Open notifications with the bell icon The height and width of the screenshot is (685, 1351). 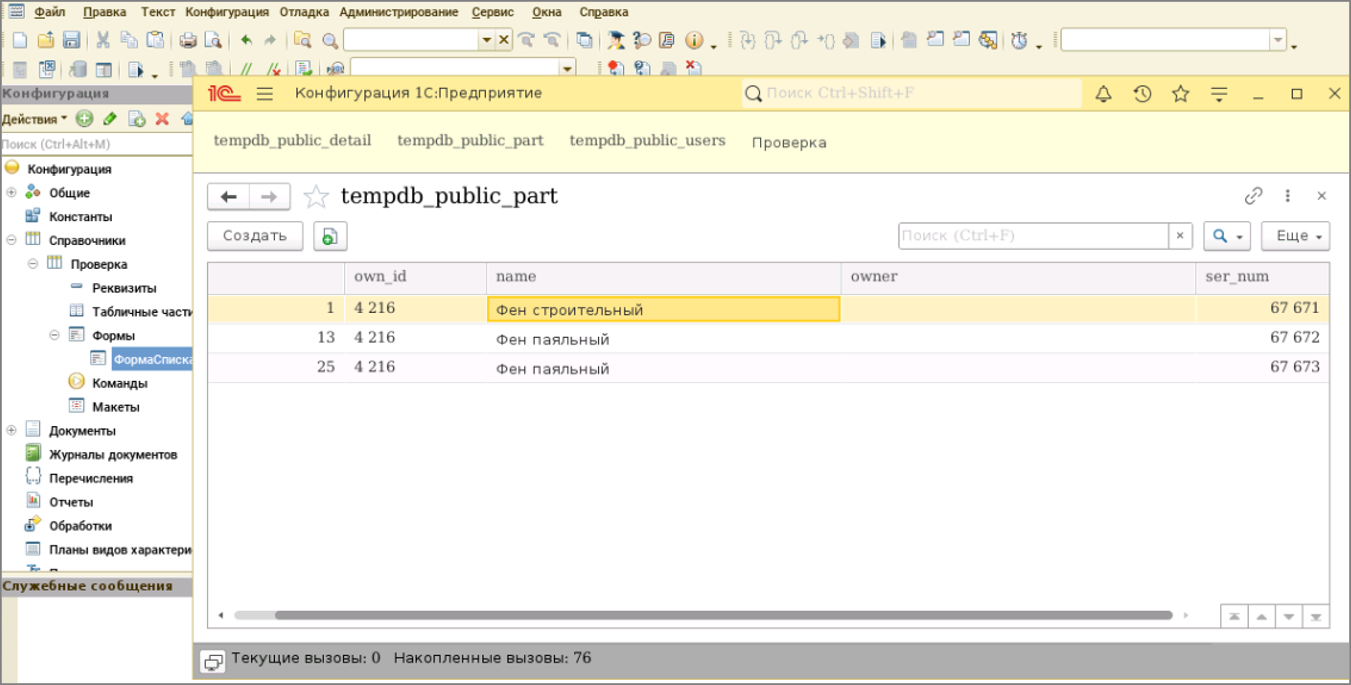[x=1104, y=94]
